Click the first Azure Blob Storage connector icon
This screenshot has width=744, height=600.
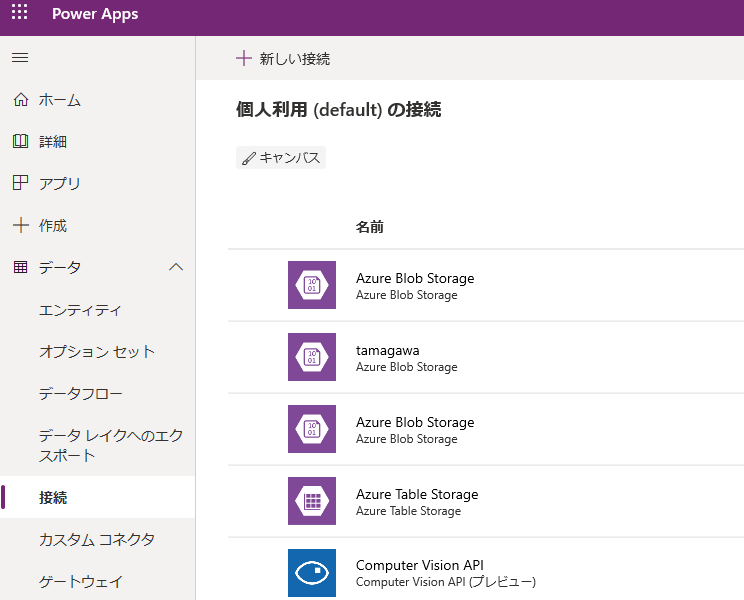click(312, 285)
